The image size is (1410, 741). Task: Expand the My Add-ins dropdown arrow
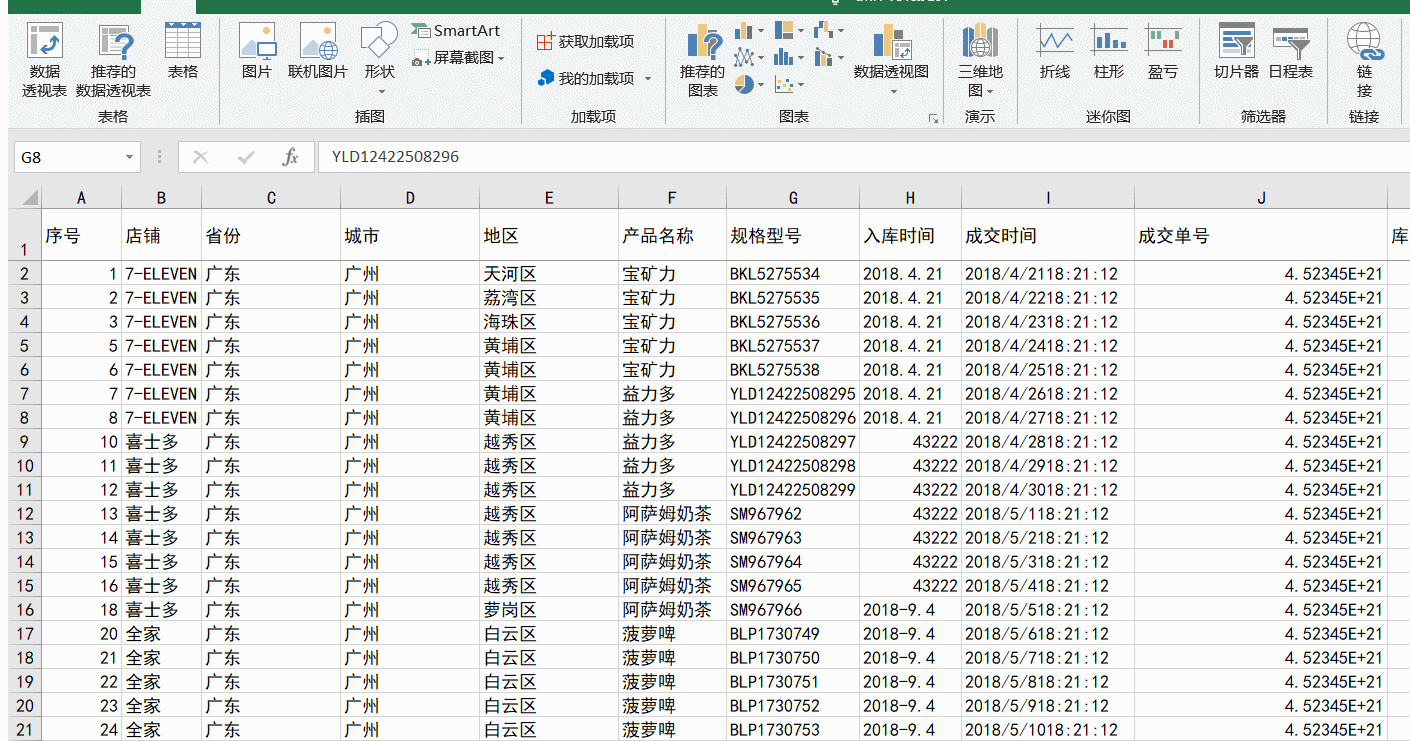point(648,78)
